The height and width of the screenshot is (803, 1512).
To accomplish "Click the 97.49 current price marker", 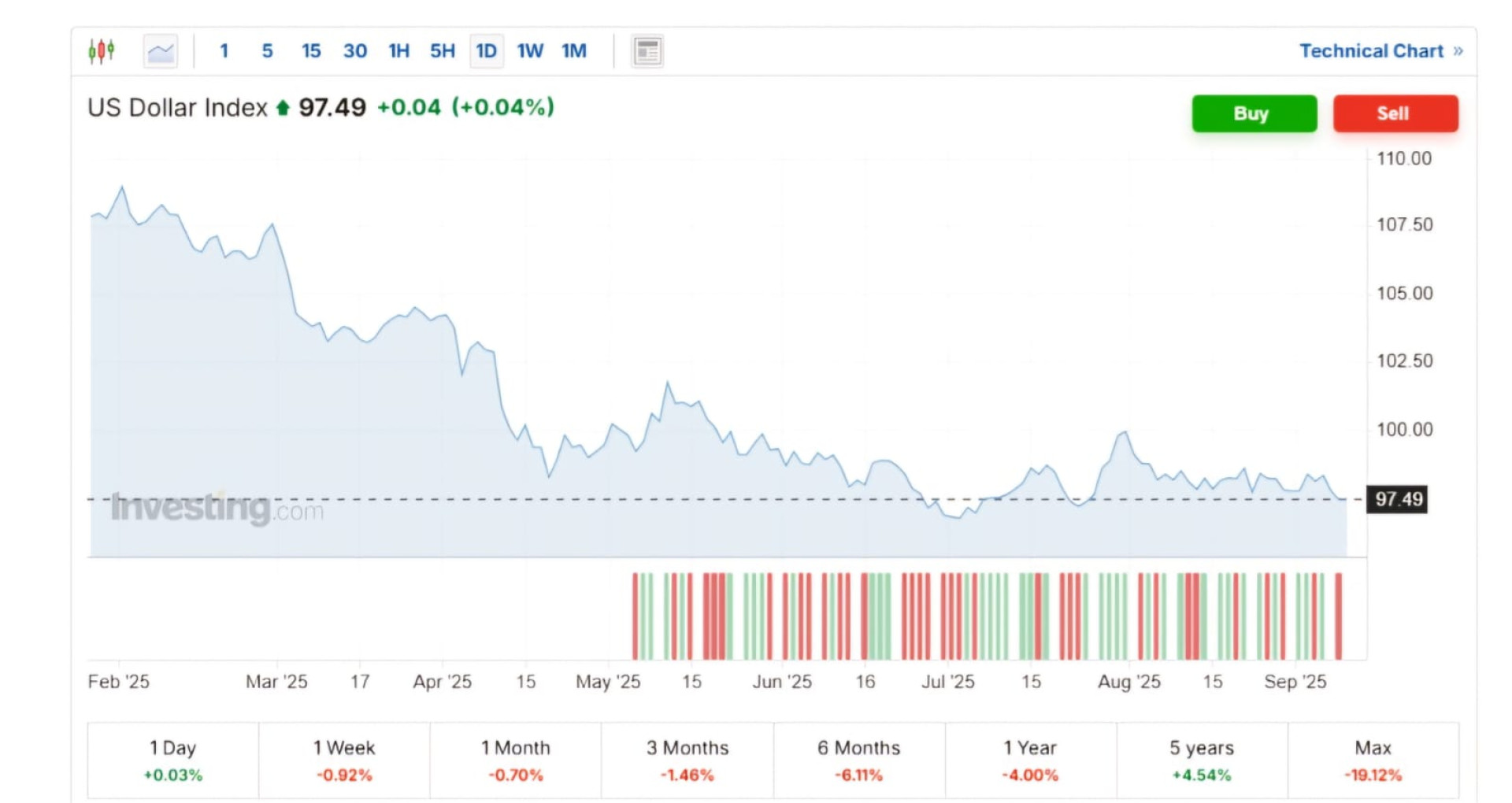I will 1399,499.
